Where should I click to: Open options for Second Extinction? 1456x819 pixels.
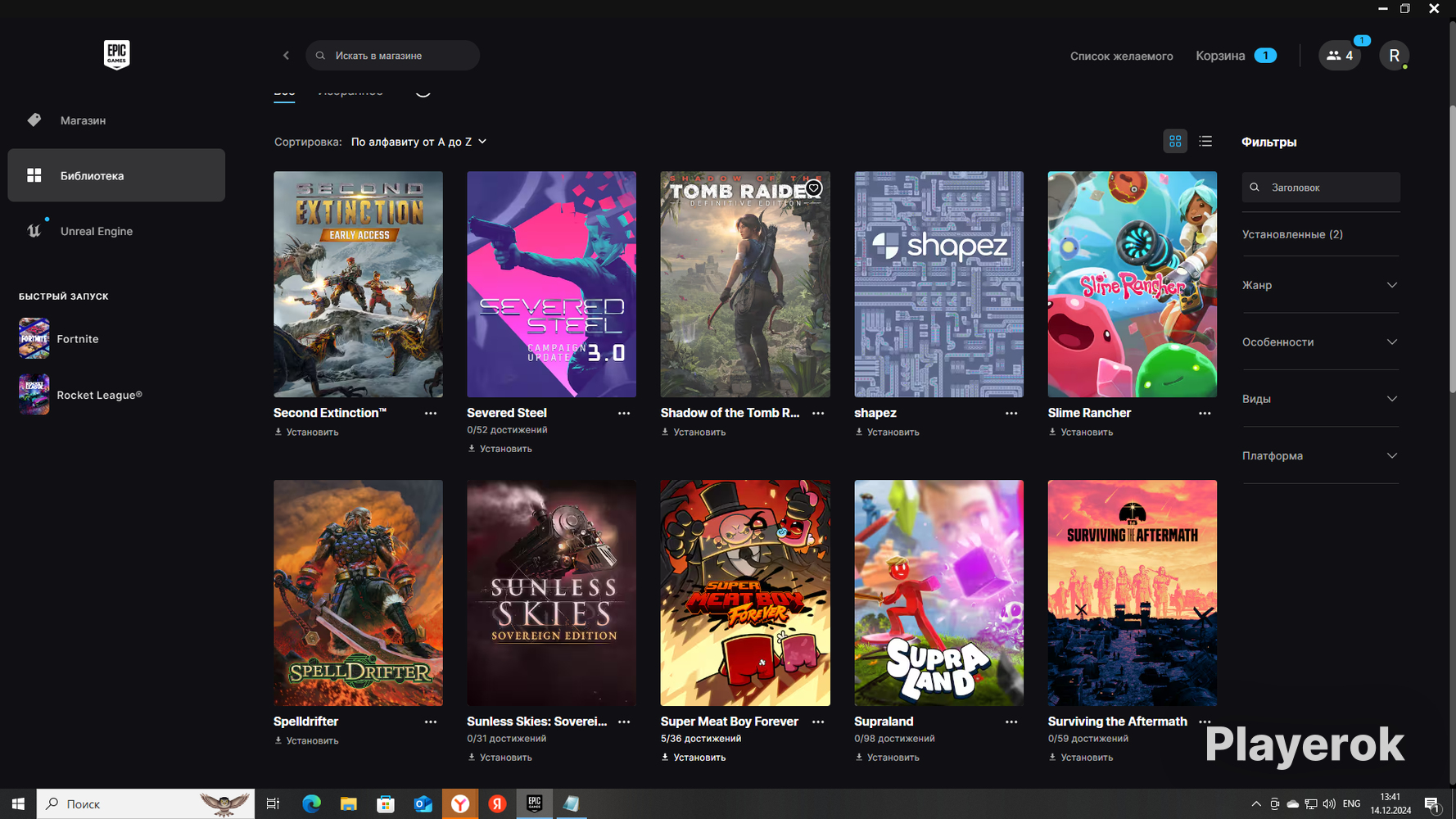tap(431, 414)
